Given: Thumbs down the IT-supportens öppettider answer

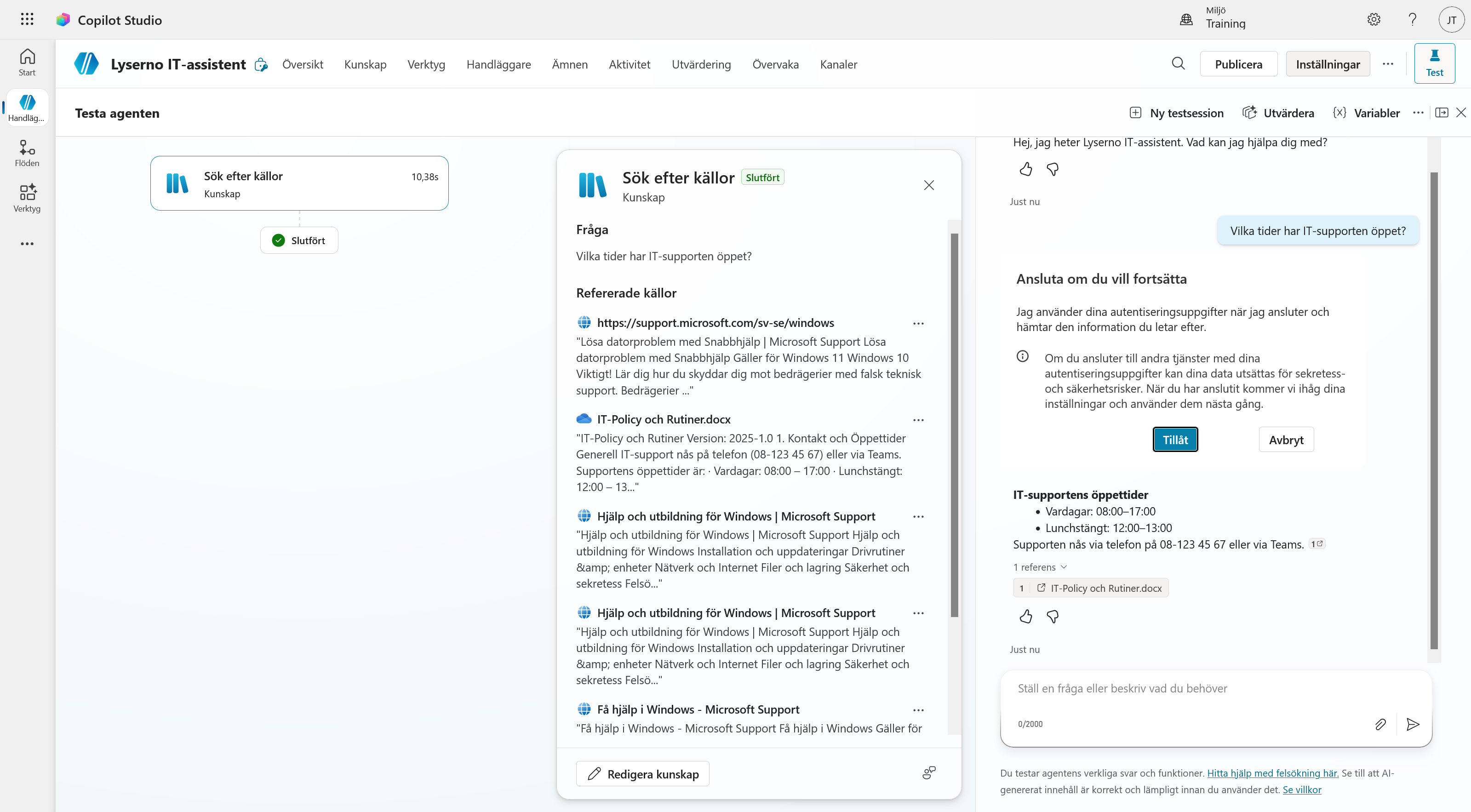Looking at the screenshot, I should 1053,616.
